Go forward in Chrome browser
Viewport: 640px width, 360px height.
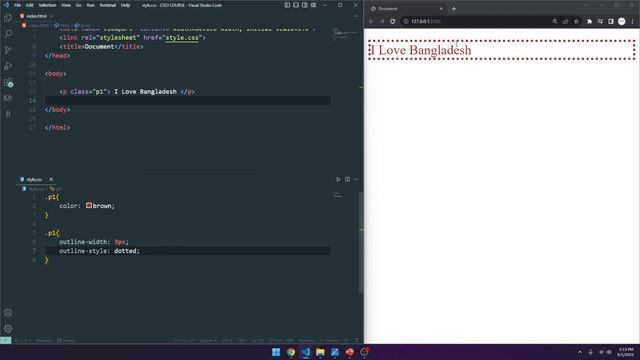382,21
